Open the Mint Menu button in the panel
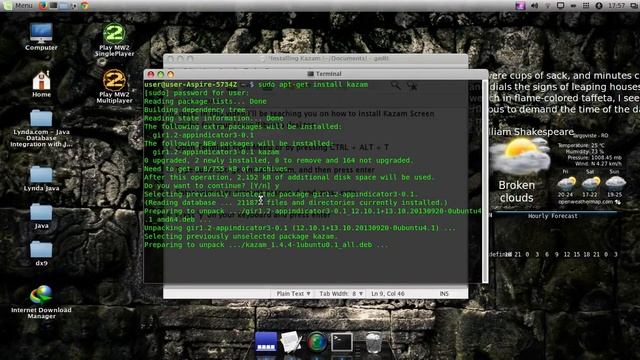 click(18, 5)
